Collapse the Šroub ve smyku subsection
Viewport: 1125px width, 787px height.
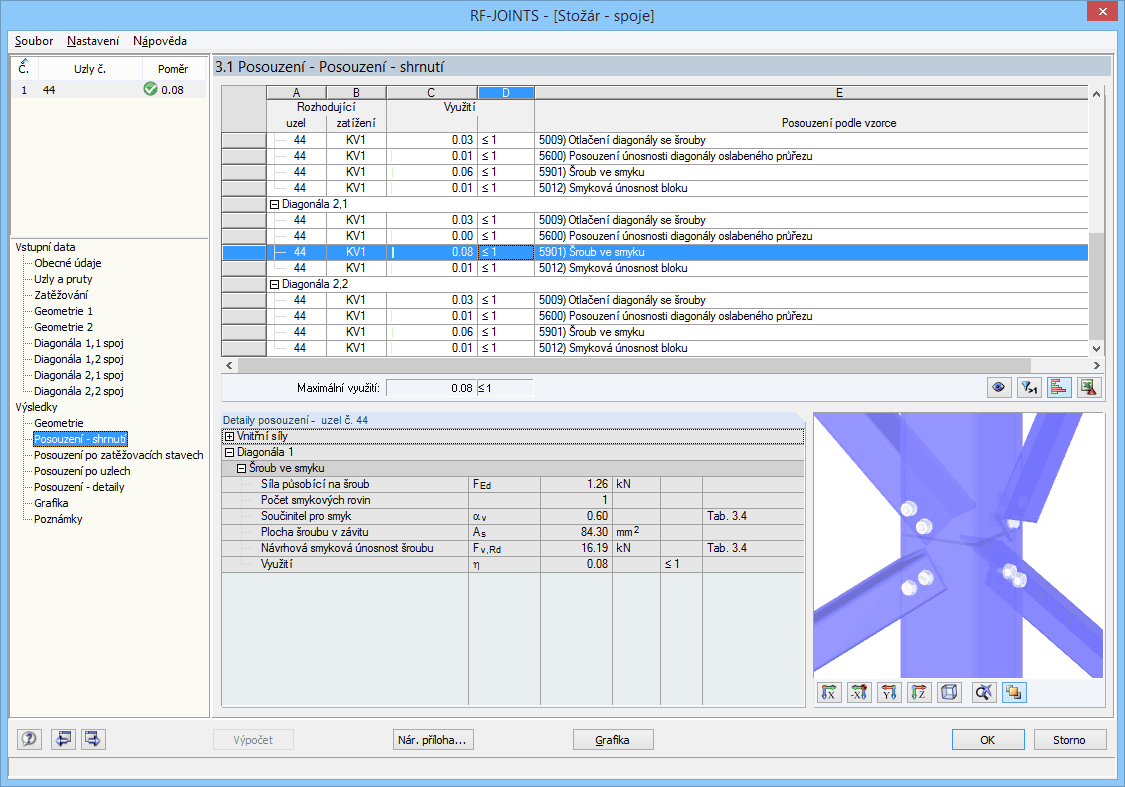[242, 468]
